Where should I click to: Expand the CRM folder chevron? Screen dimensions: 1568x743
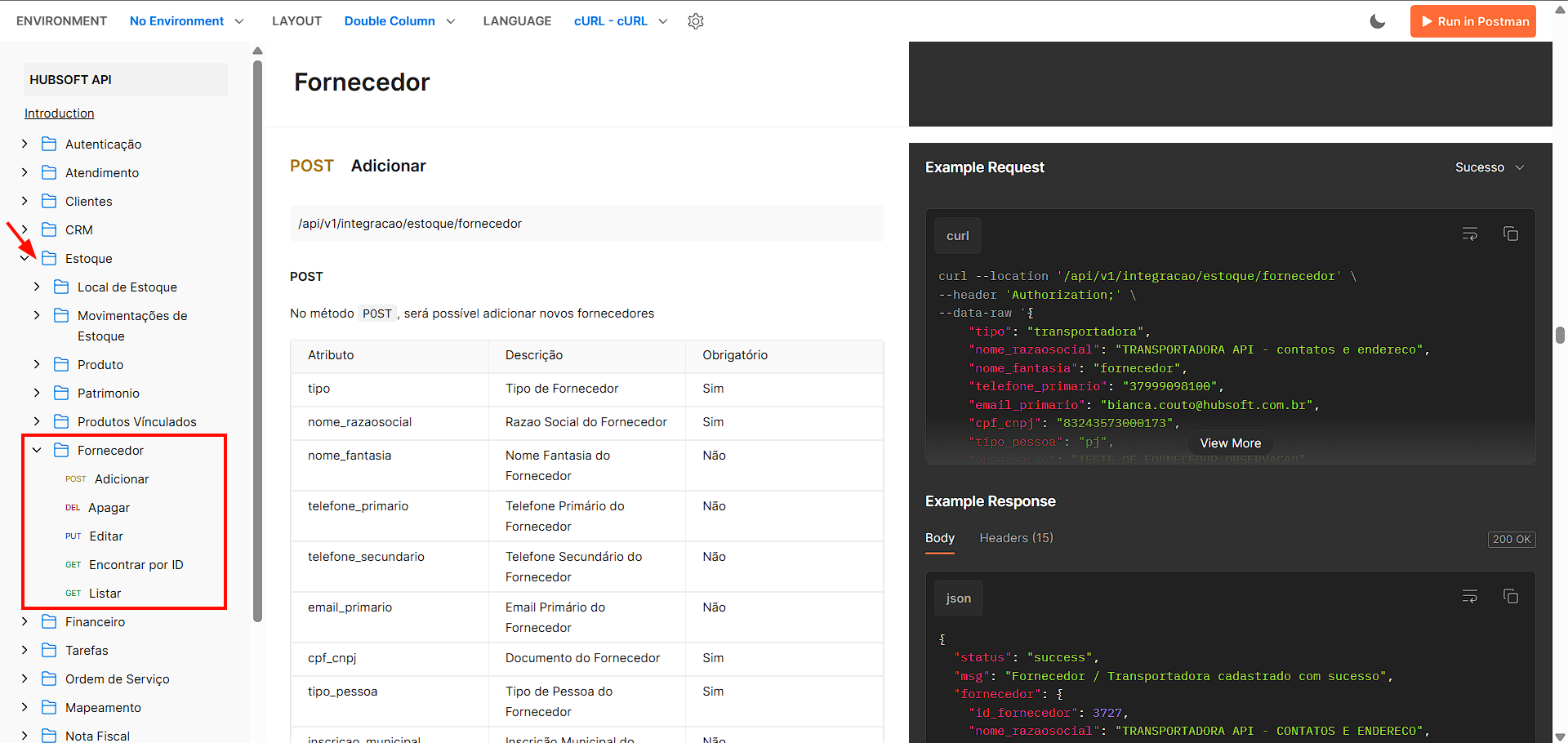(24, 229)
